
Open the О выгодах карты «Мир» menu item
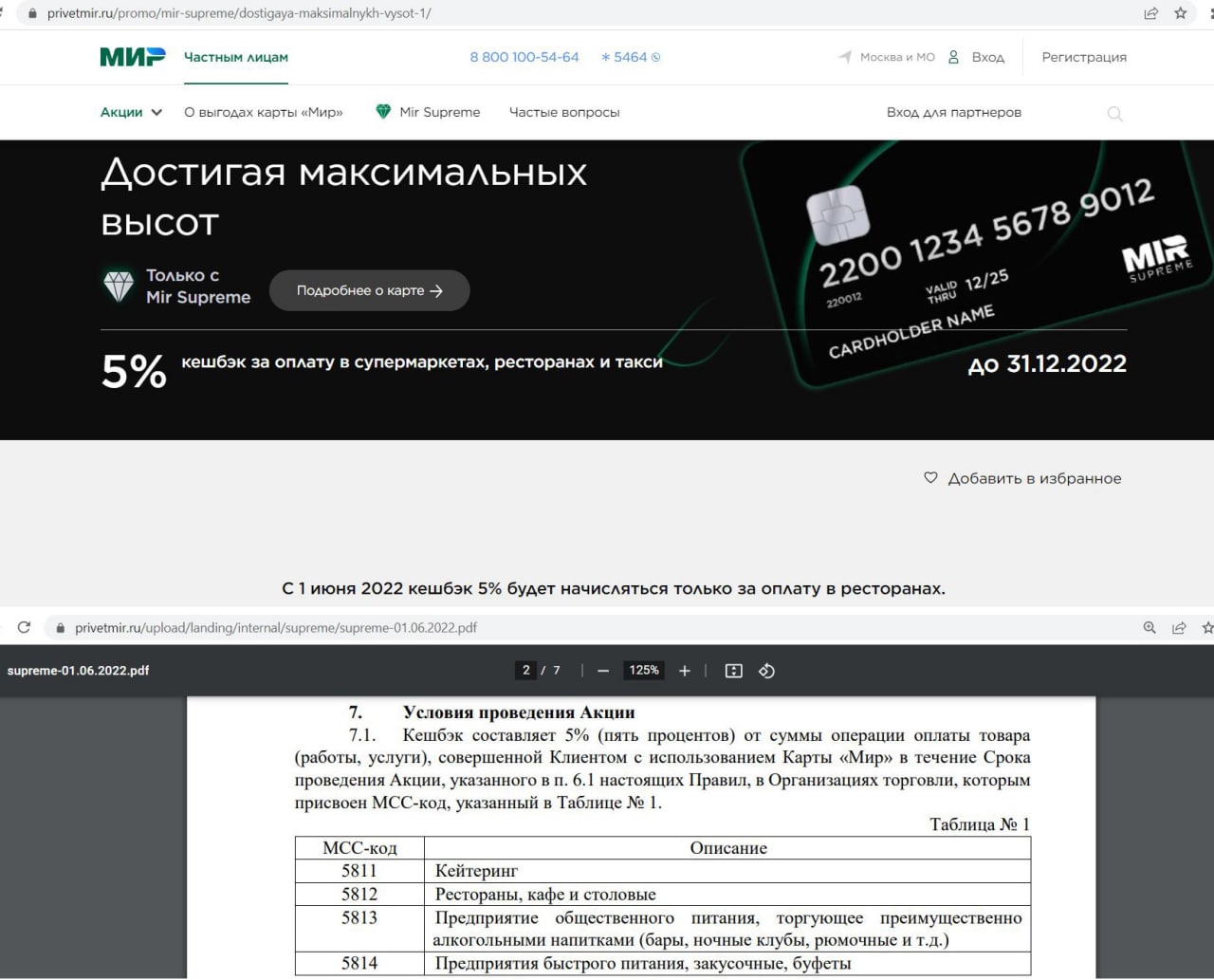(x=264, y=112)
